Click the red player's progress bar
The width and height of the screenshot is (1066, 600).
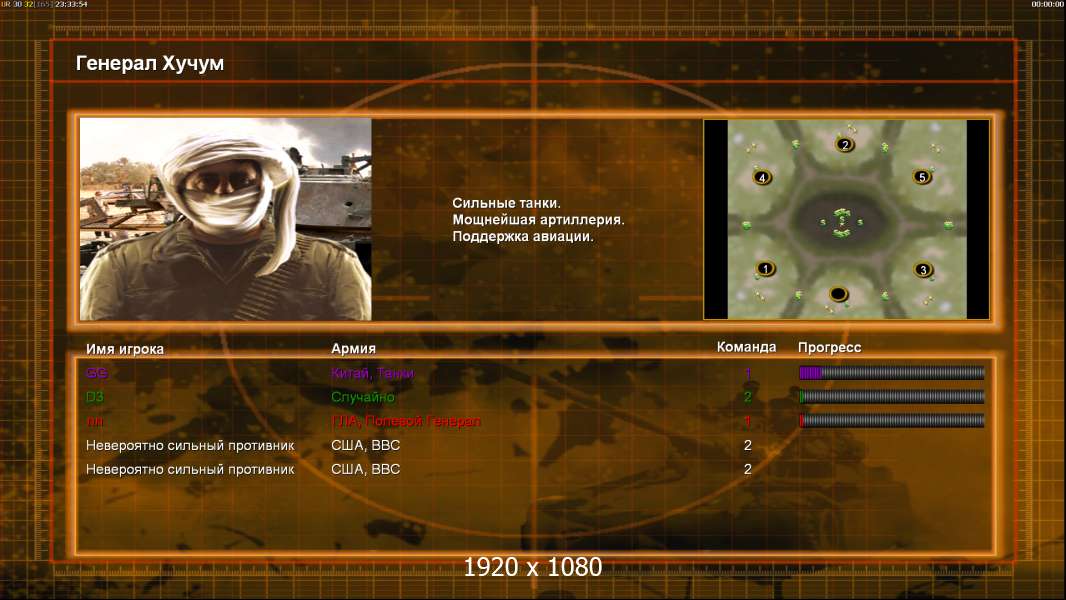coord(891,421)
